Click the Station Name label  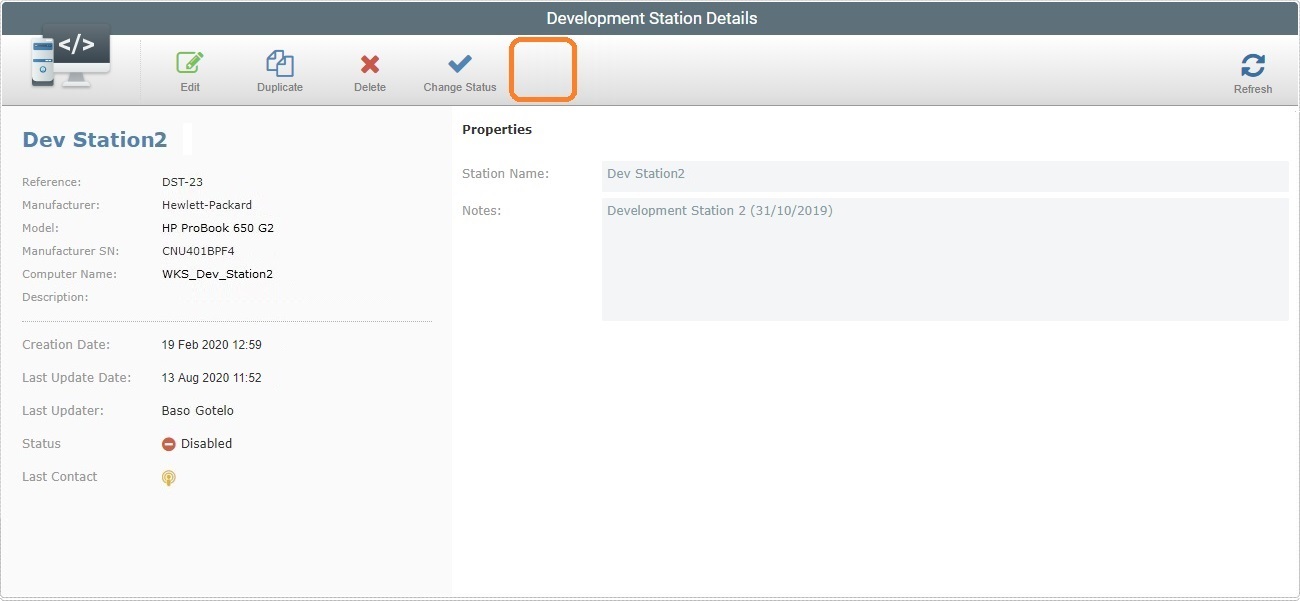506,174
